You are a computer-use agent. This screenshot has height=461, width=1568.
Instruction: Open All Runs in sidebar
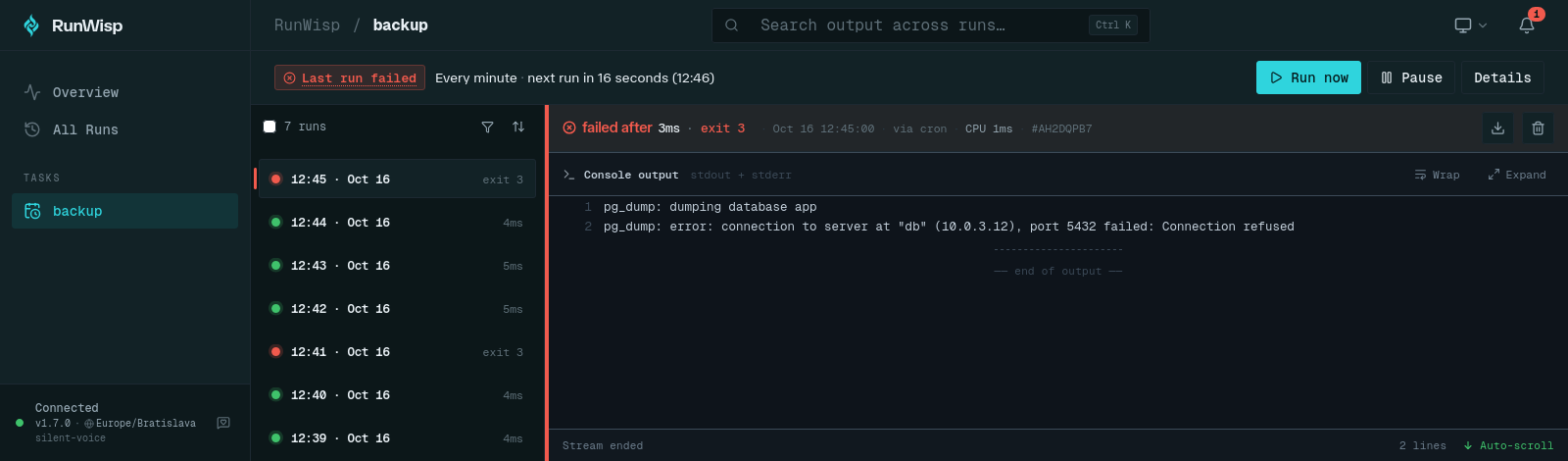tap(124, 129)
